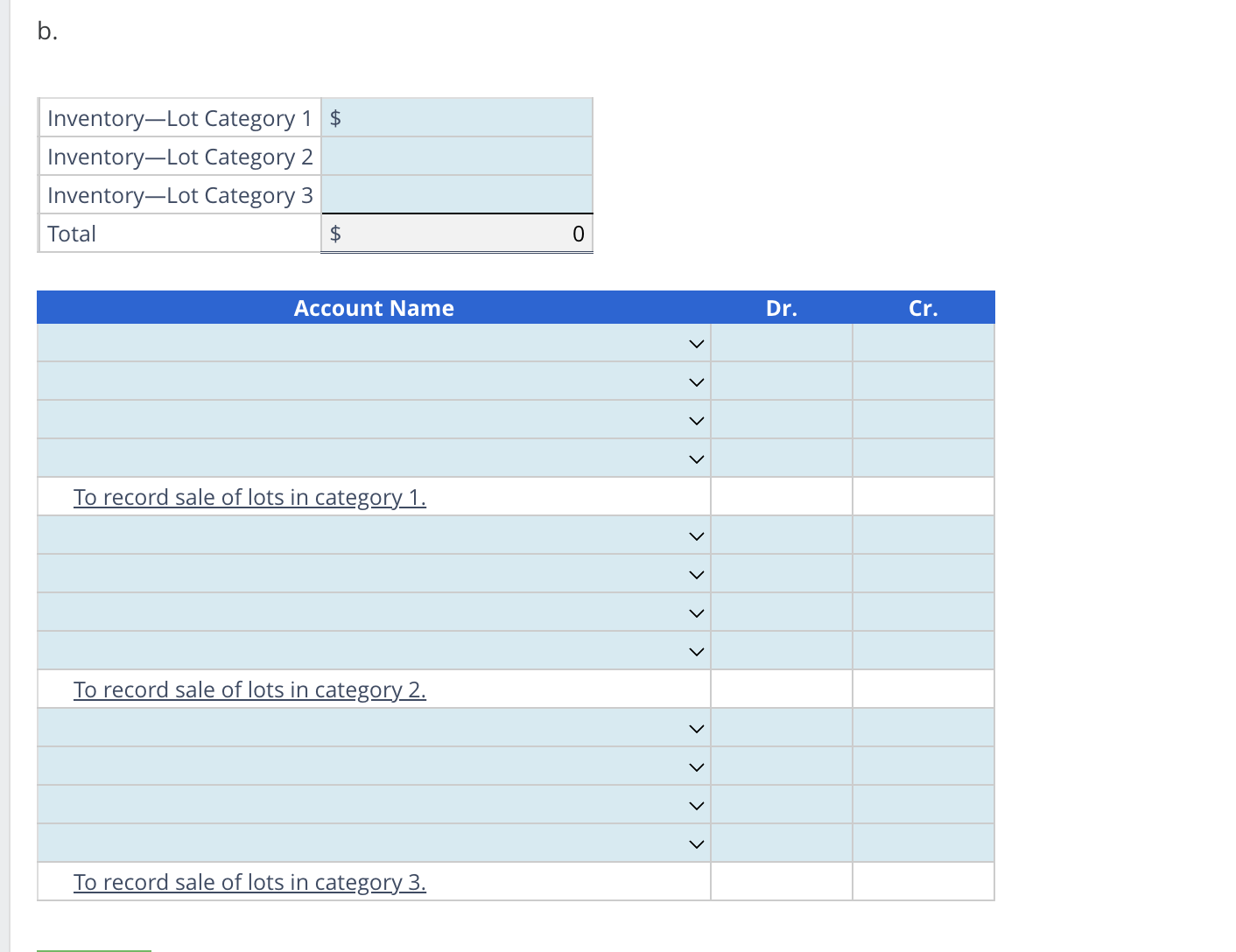Click the Cr. field in category 3 second row
The width and height of the screenshot is (1236, 952).
click(x=923, y=766)
